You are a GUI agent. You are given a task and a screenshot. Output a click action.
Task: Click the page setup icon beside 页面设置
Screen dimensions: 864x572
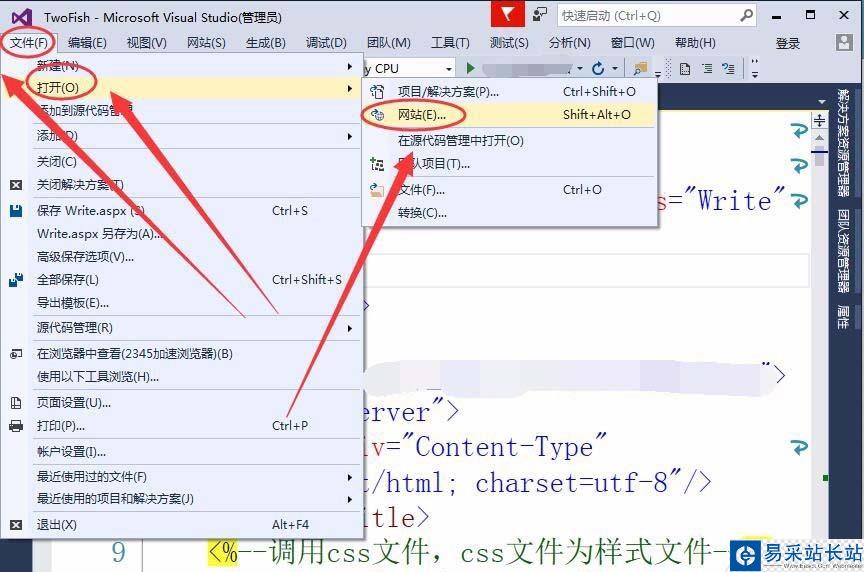click(16, 403)
